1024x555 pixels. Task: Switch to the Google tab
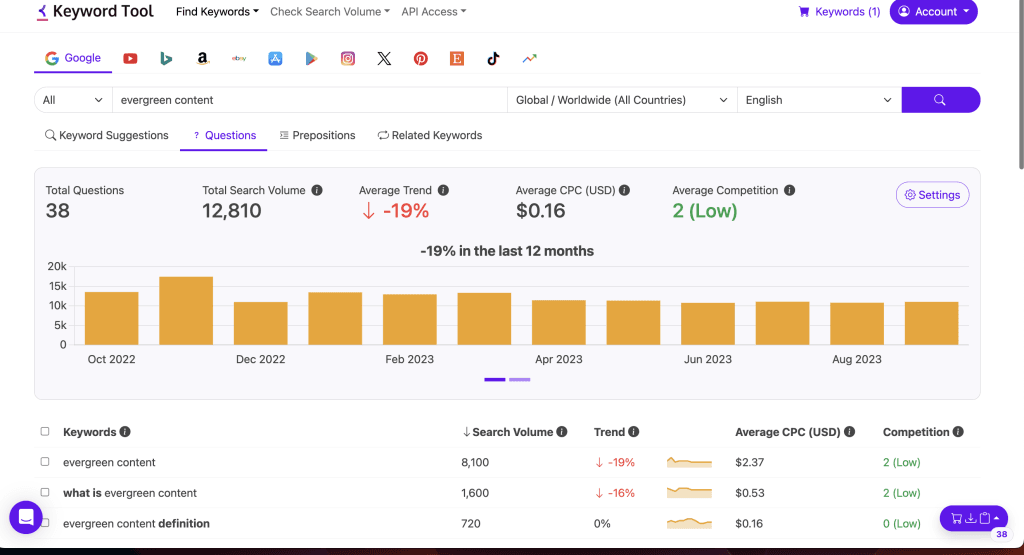click(x=72, y=58)
